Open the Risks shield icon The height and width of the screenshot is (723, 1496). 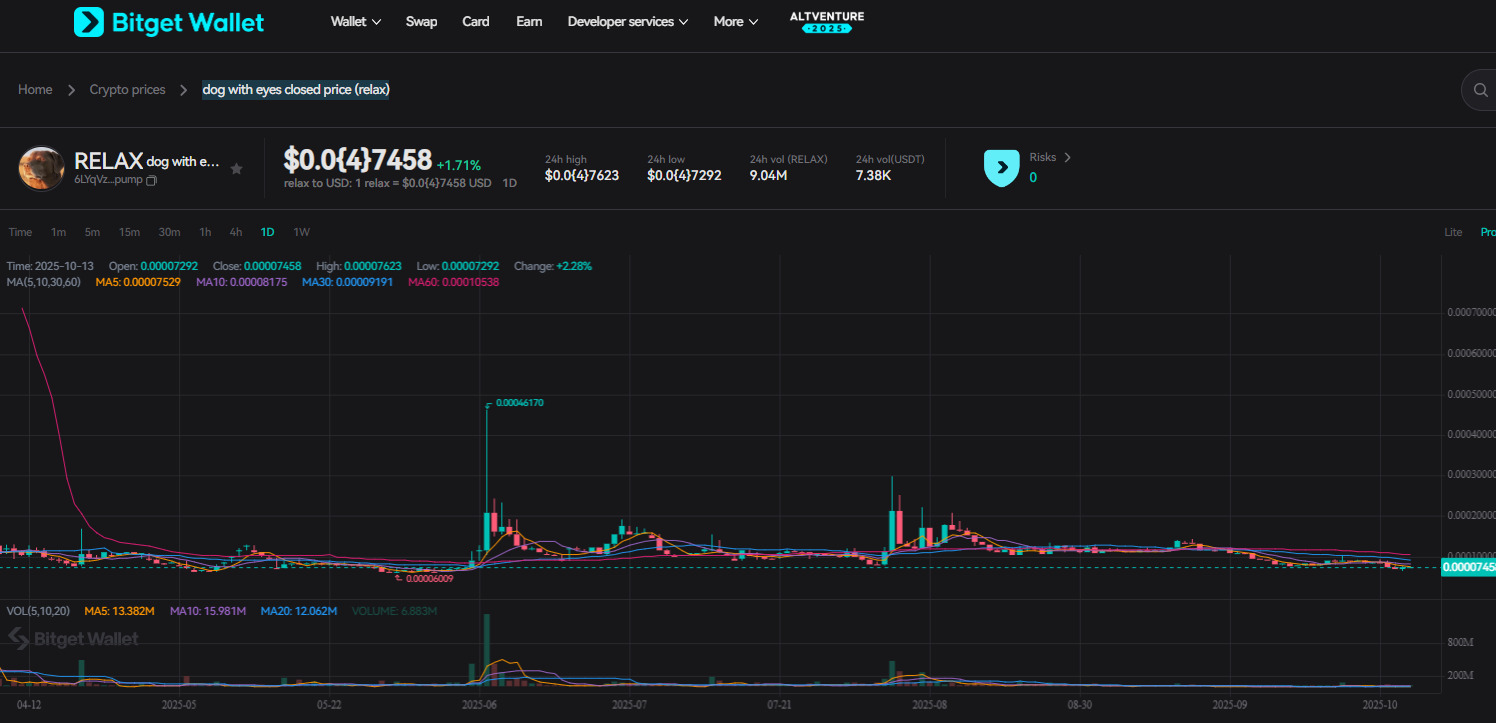point(1001,168)
